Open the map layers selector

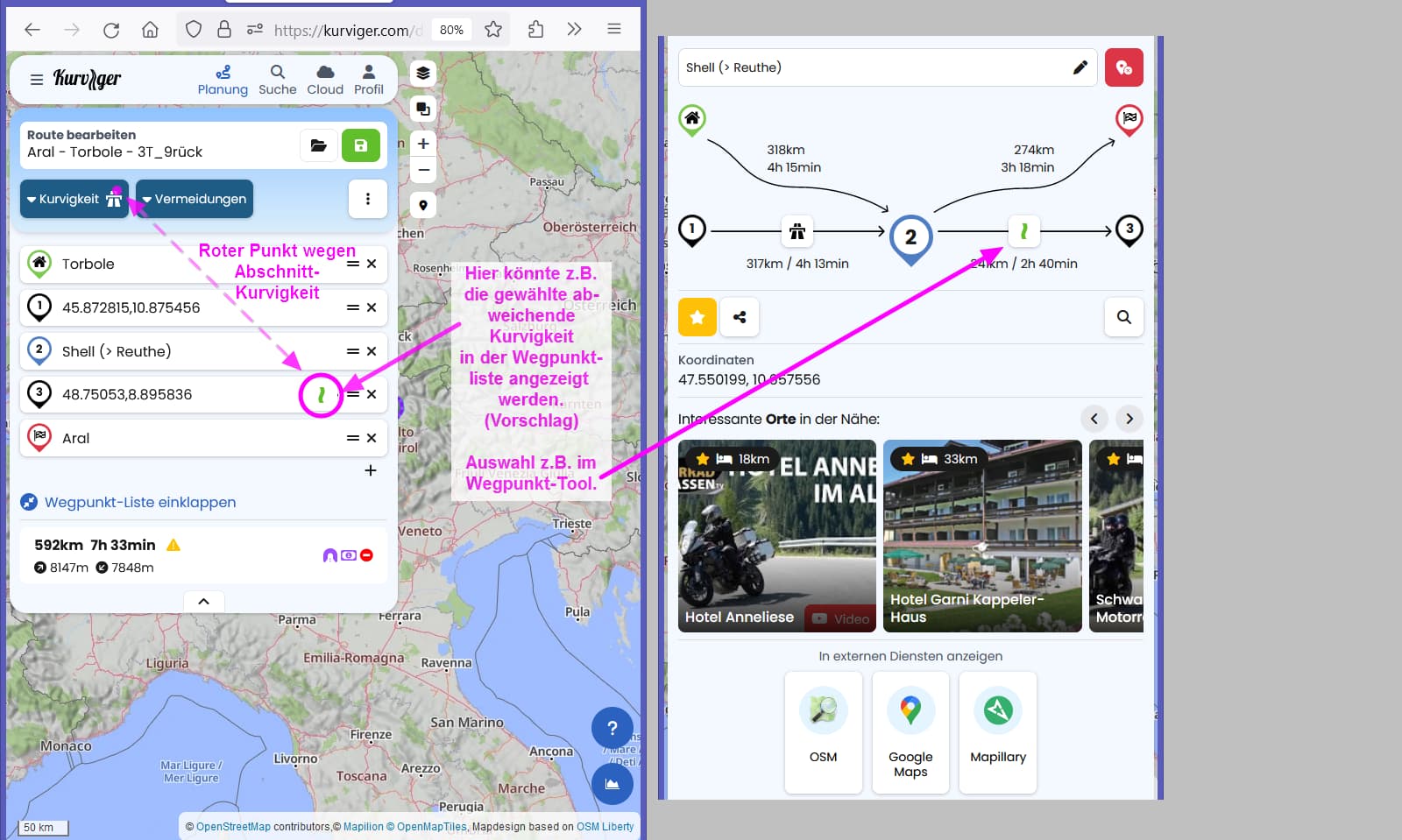[x=423, y=73]
